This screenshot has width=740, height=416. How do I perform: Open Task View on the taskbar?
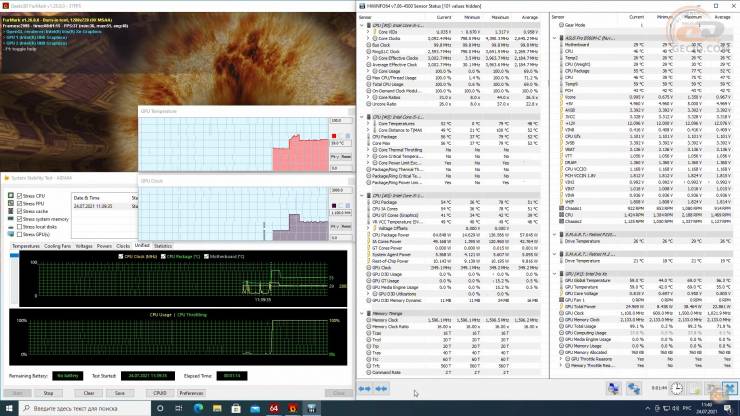(x=179, y=408)
